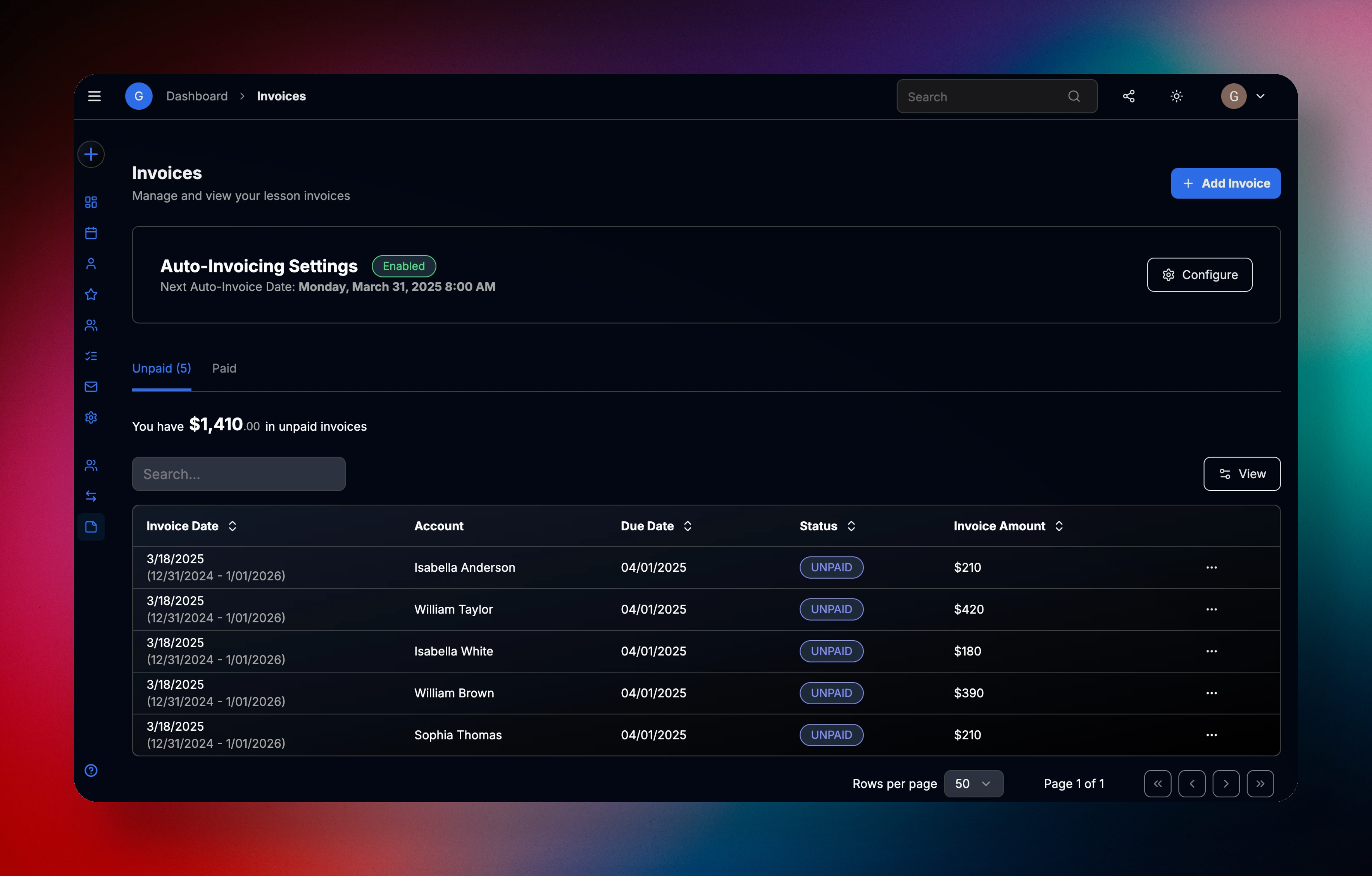This screenshot has width=1372, height=876.
Task: Open the user avatar G menu
Action: point(1234,96)
